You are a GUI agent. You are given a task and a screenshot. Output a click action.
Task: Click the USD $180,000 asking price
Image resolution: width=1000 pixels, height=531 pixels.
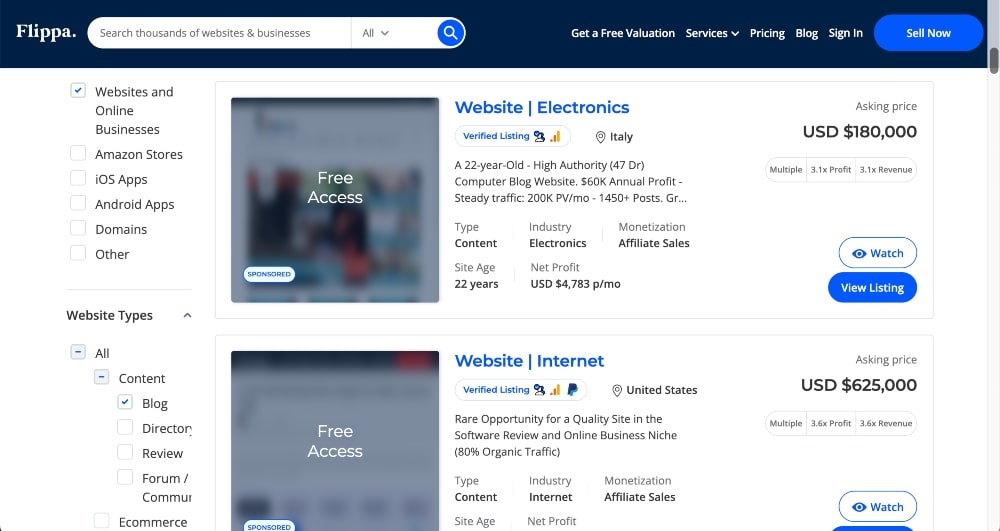(859, 131)
